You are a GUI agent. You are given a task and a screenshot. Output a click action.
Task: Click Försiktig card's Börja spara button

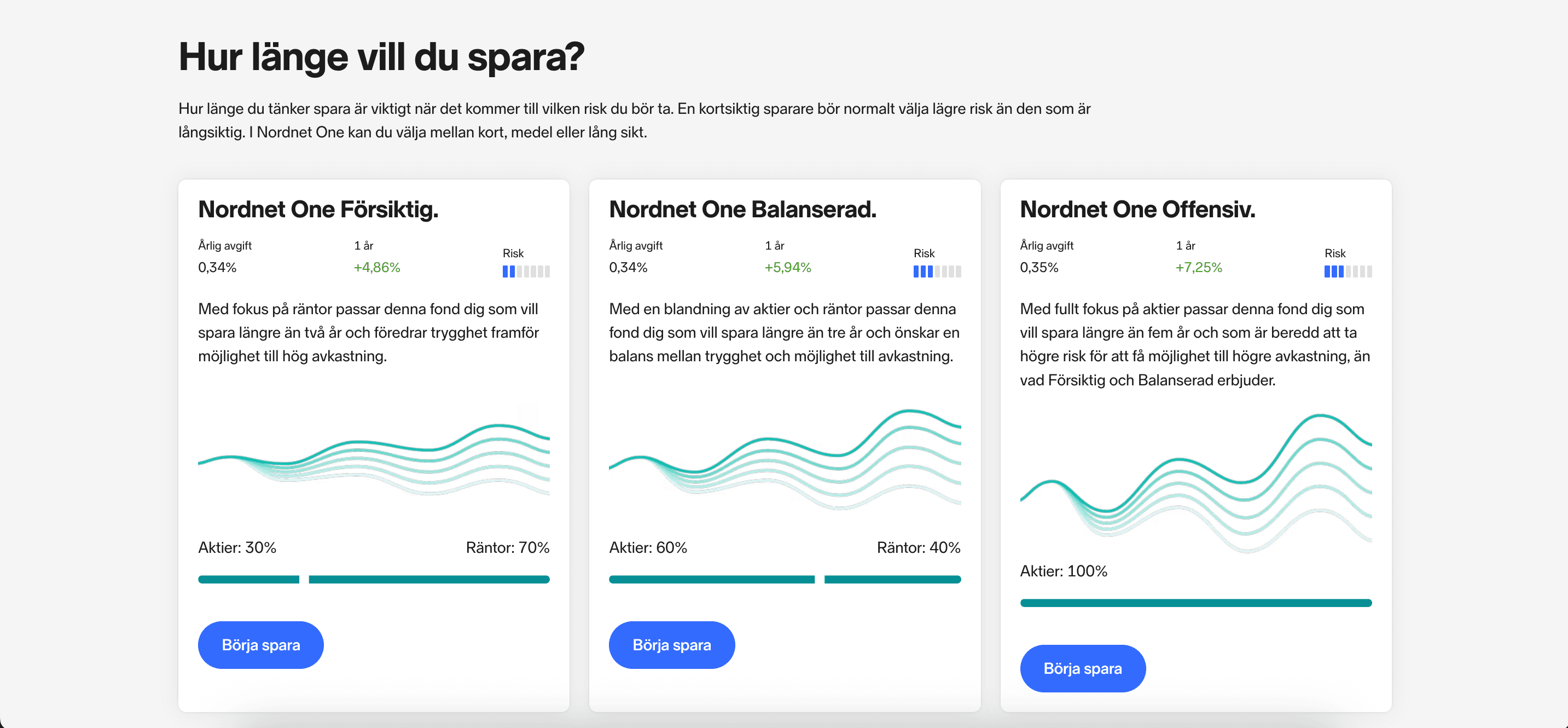click(260, 645)
